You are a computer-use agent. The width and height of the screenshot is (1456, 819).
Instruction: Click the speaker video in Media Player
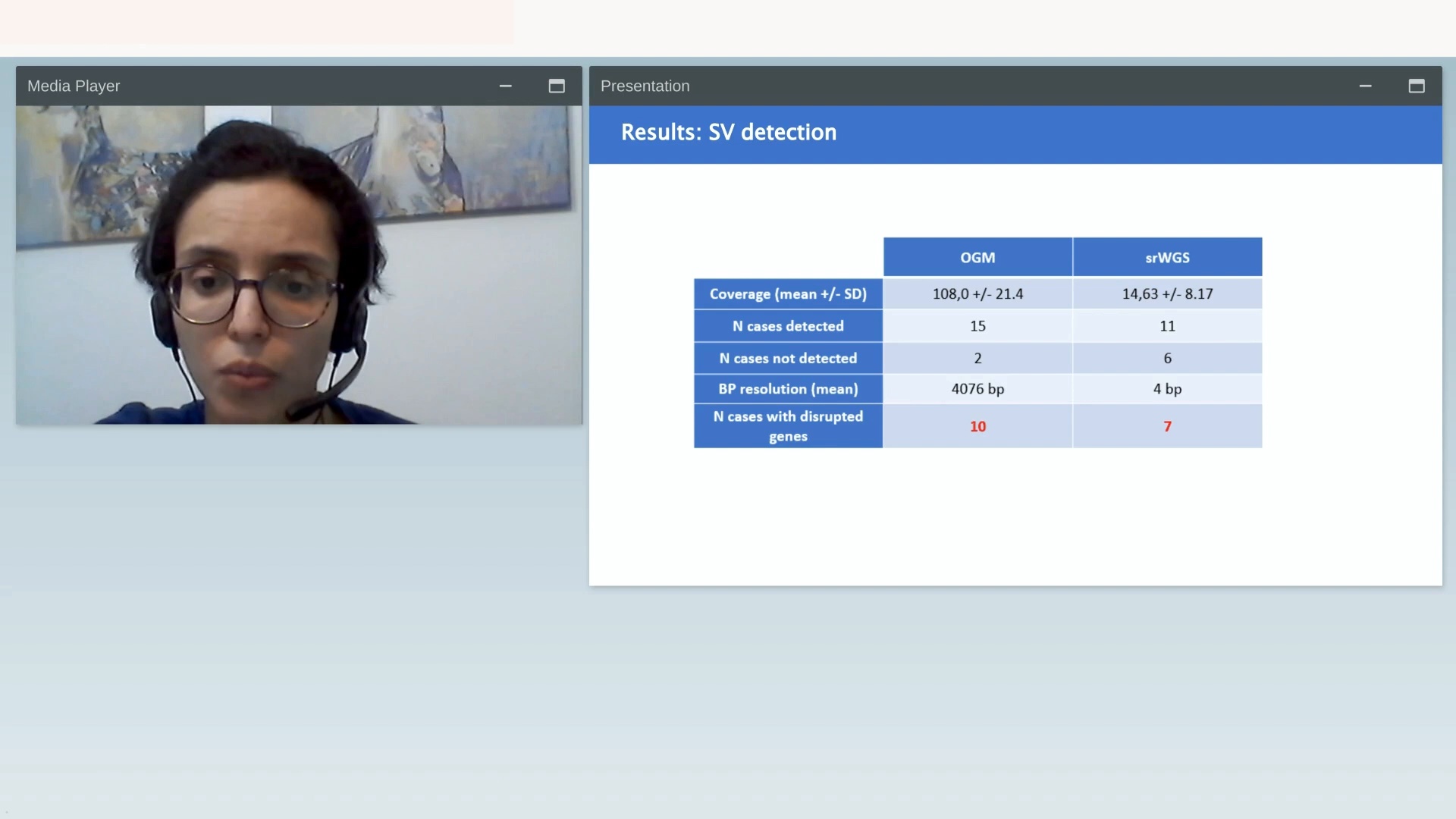299,265
